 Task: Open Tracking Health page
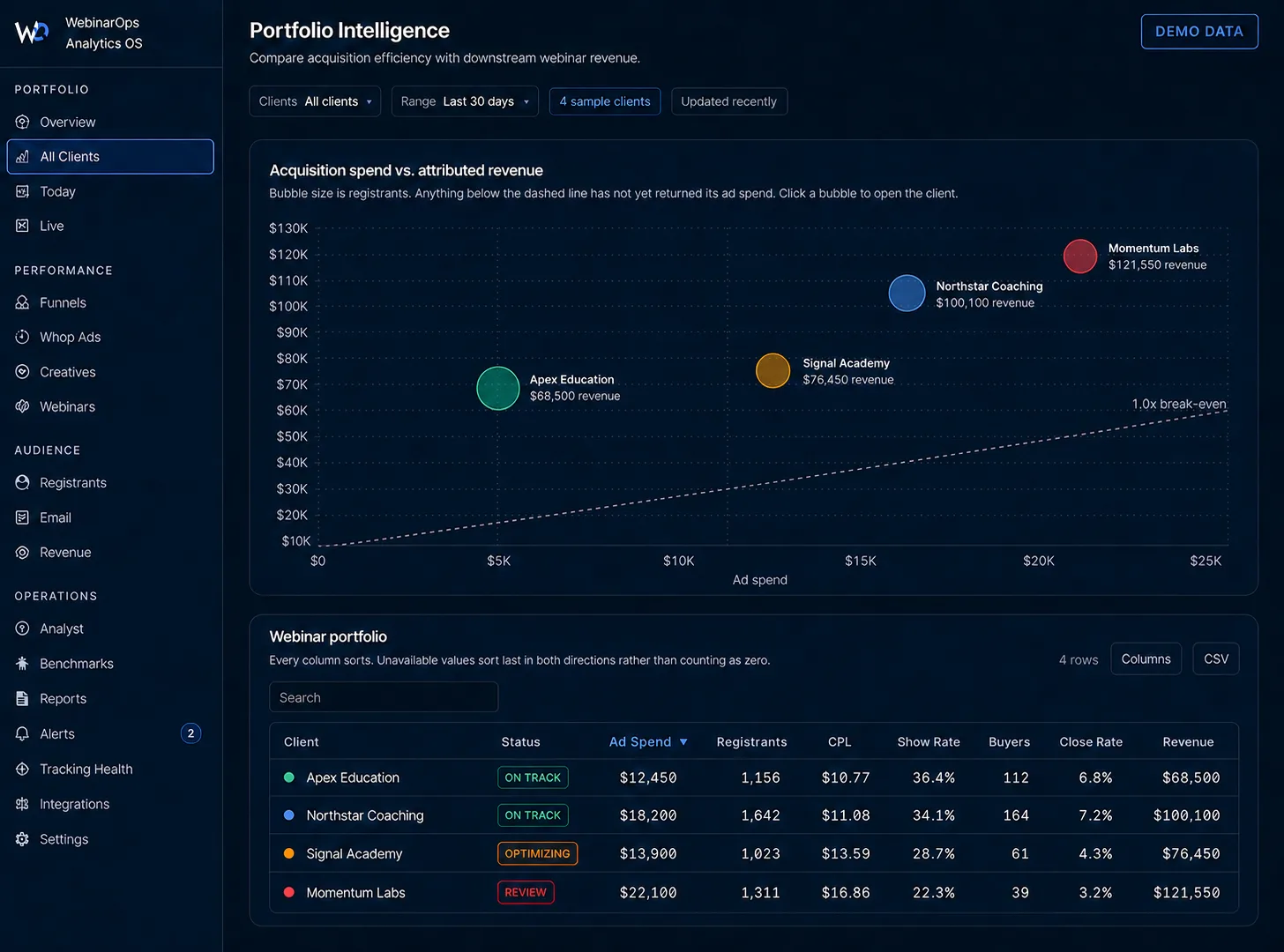coord(86,769)
